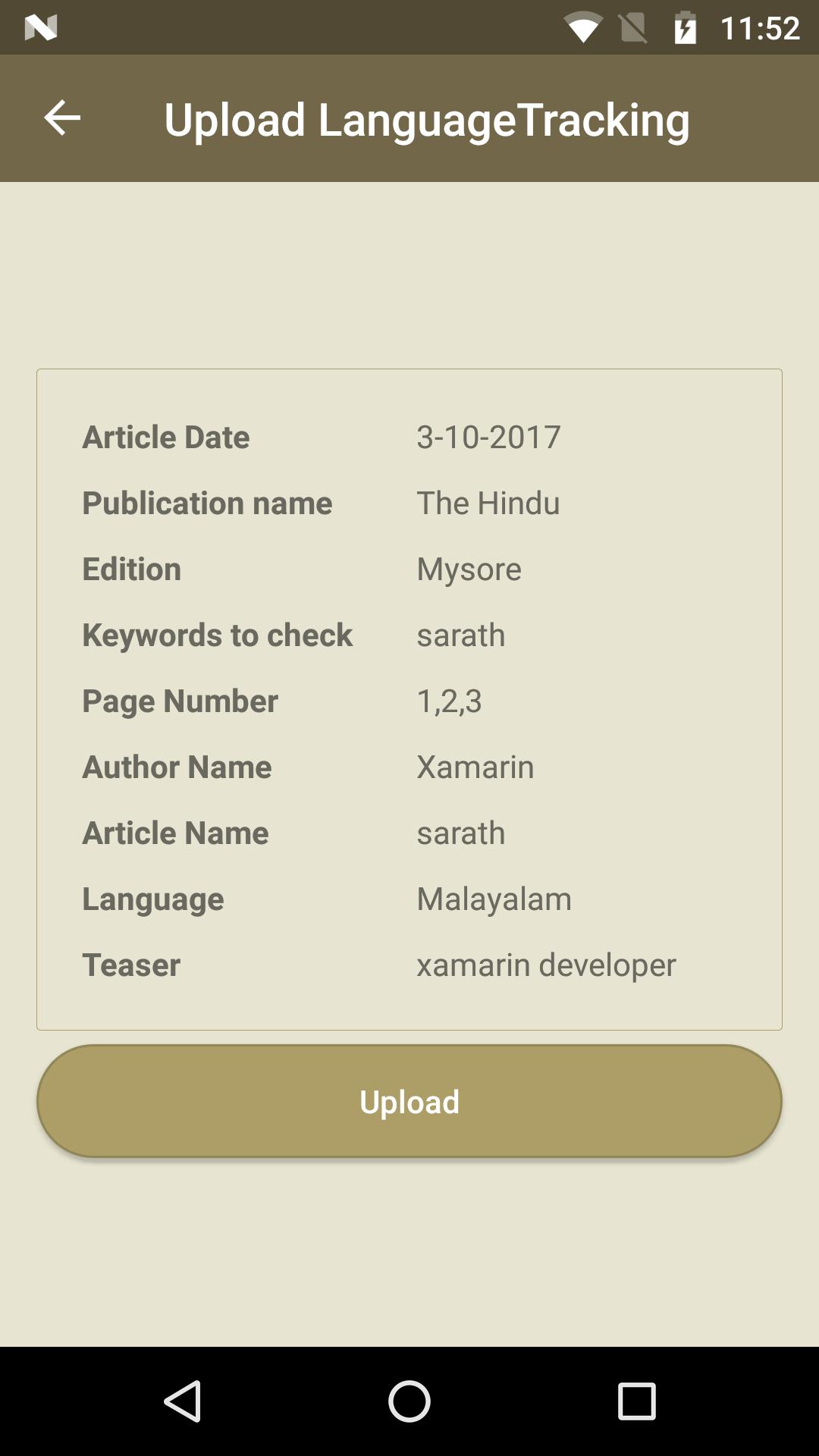This screenshot has height=1456, width=819.
Task: Select the Publication name label
Action: pyautogui.click(x=208, y=503)
